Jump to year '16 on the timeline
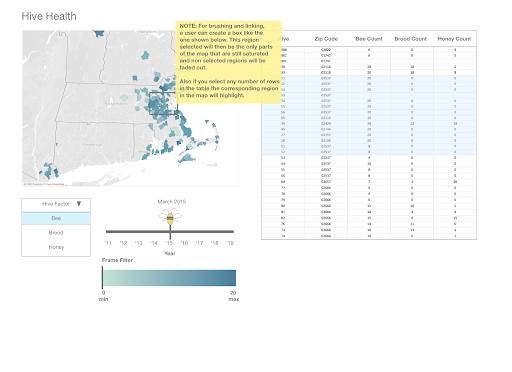 [x=184, y=243]
